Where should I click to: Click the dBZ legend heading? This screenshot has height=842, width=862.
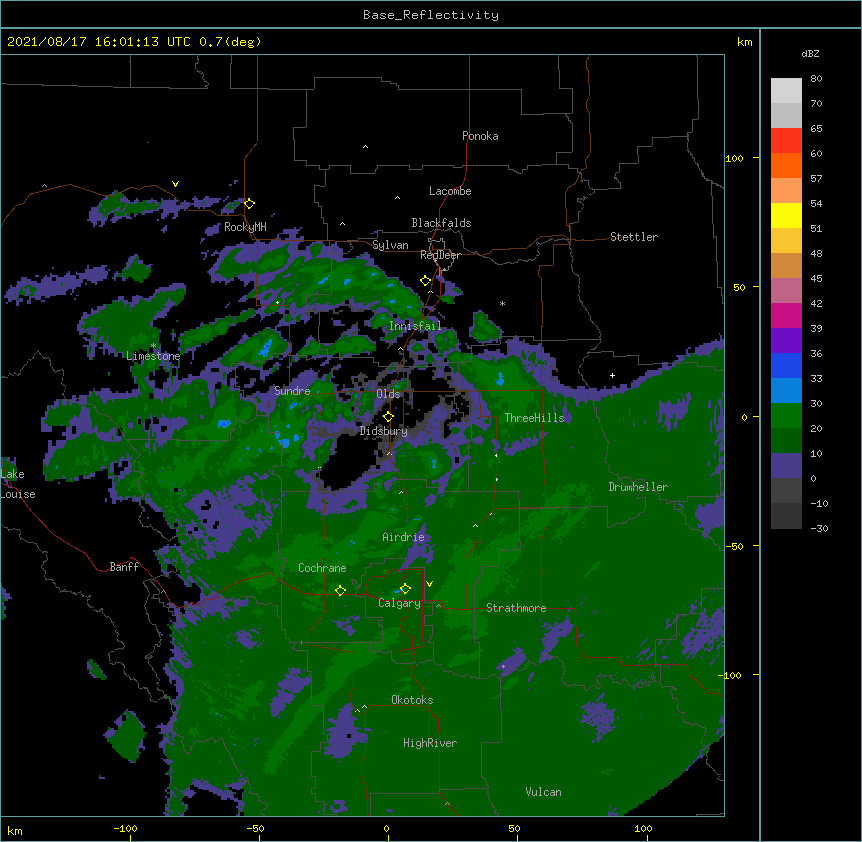point(810,53)
